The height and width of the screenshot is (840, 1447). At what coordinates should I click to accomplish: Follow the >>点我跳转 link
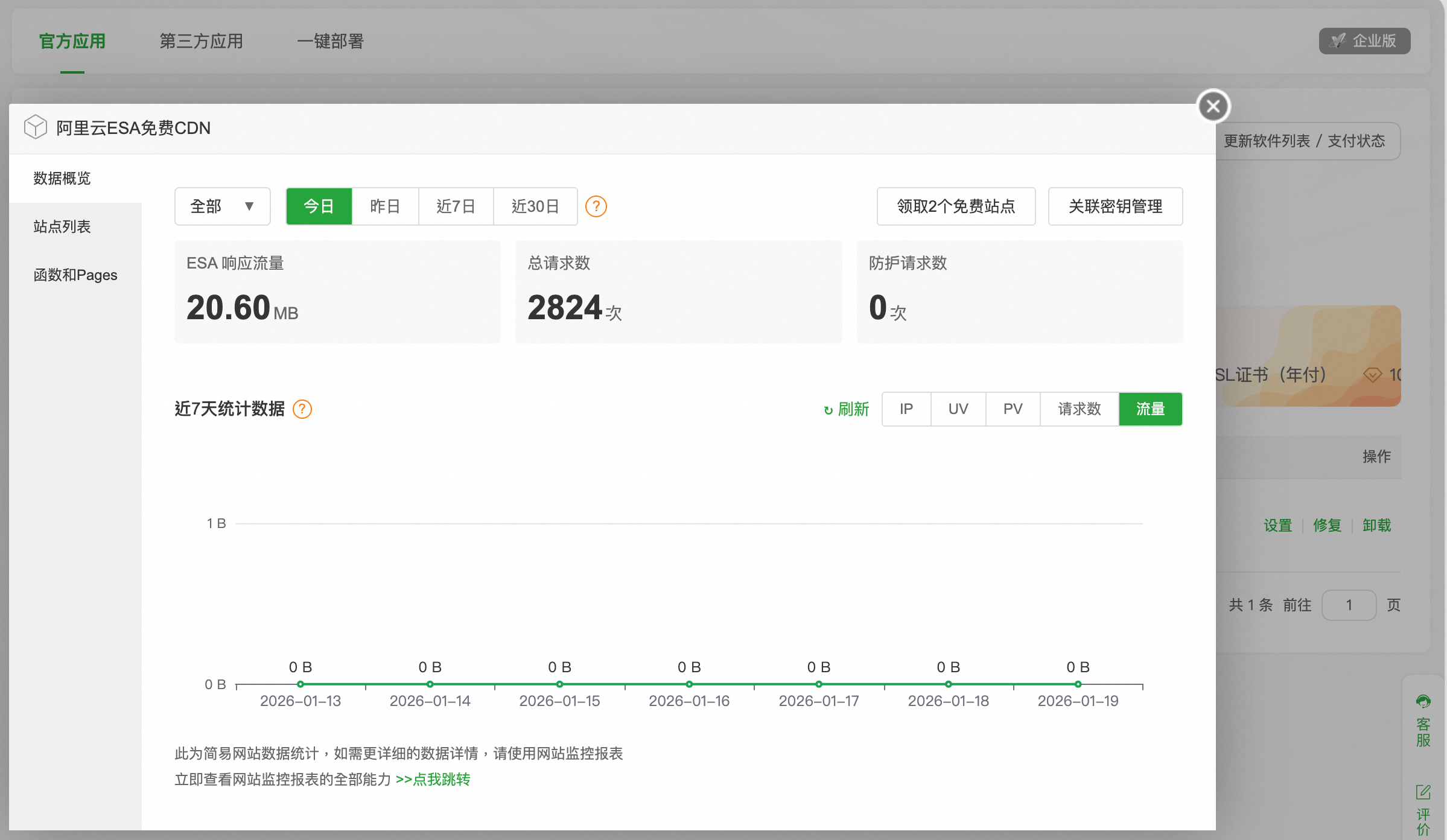(433, 780)
